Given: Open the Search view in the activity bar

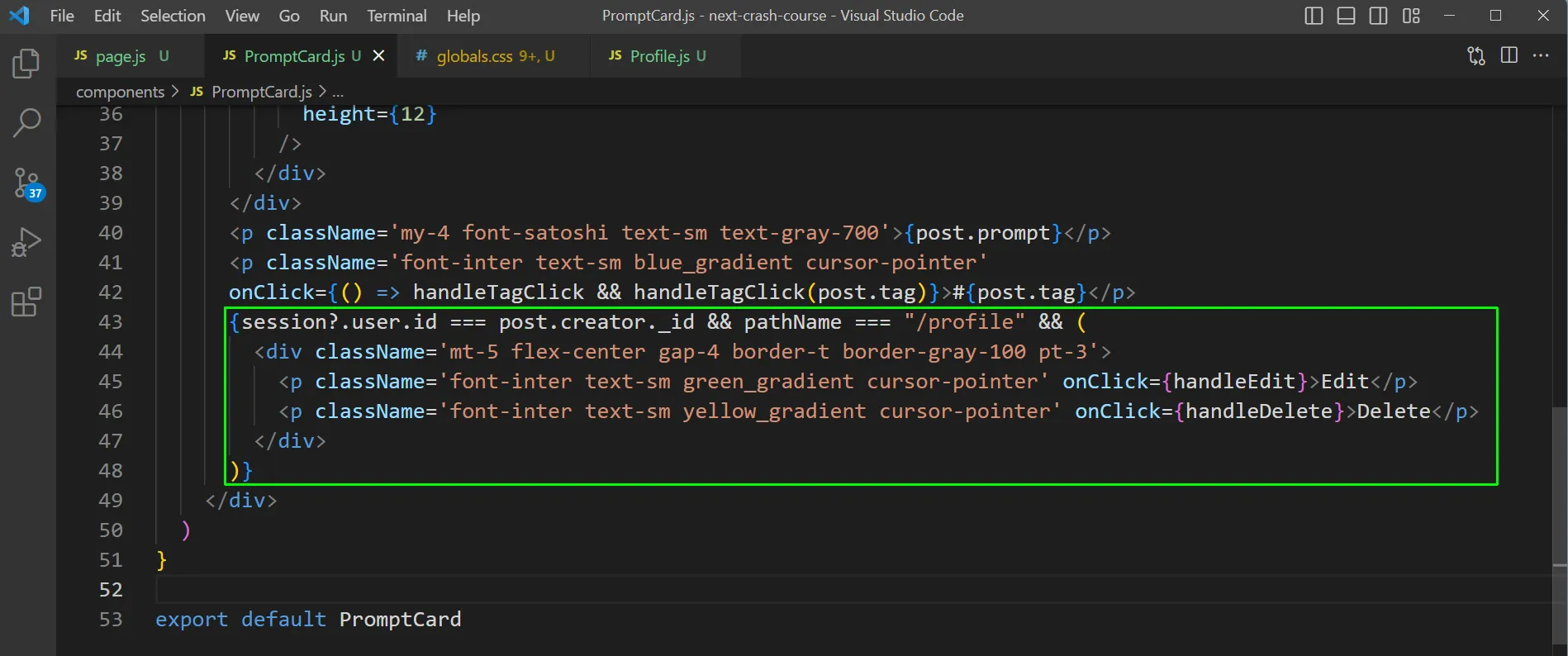Looking at the screenshot, I should pyautogui.click(x=26, y=123).
